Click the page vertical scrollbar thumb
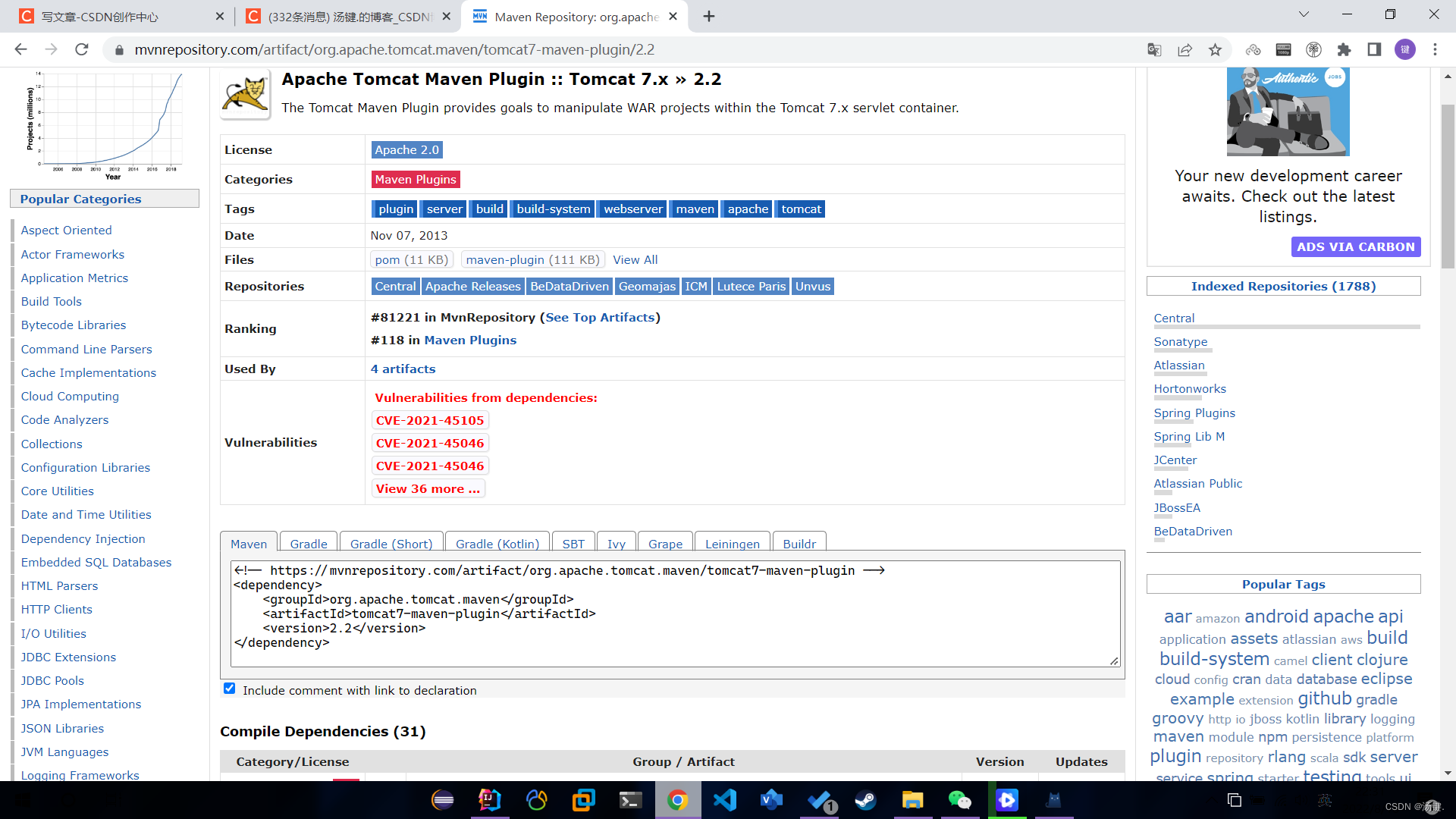The height and width of the screenshot is (819, 1456). click(x=1448, y=187)
